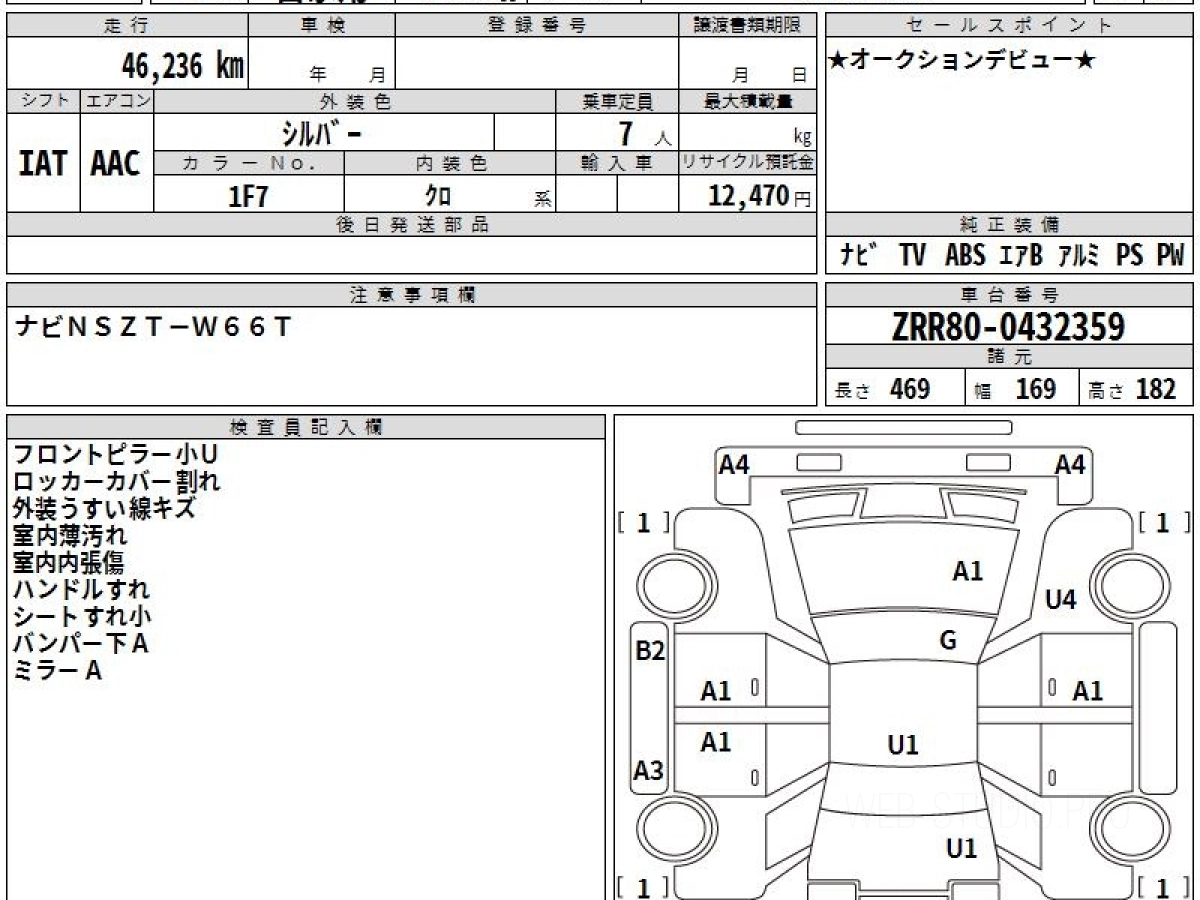Select the 注意事項欄 header
1200x900 pixels.
coord(411,294)
